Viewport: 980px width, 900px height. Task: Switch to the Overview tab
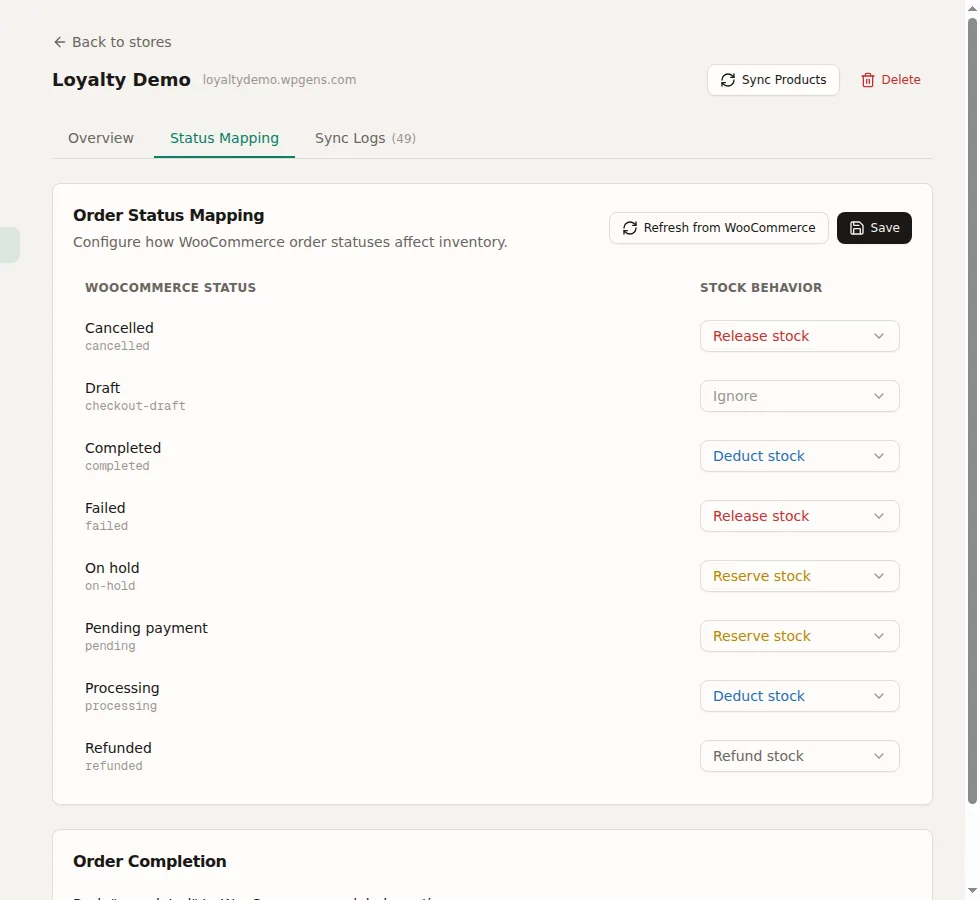(101, 138)
